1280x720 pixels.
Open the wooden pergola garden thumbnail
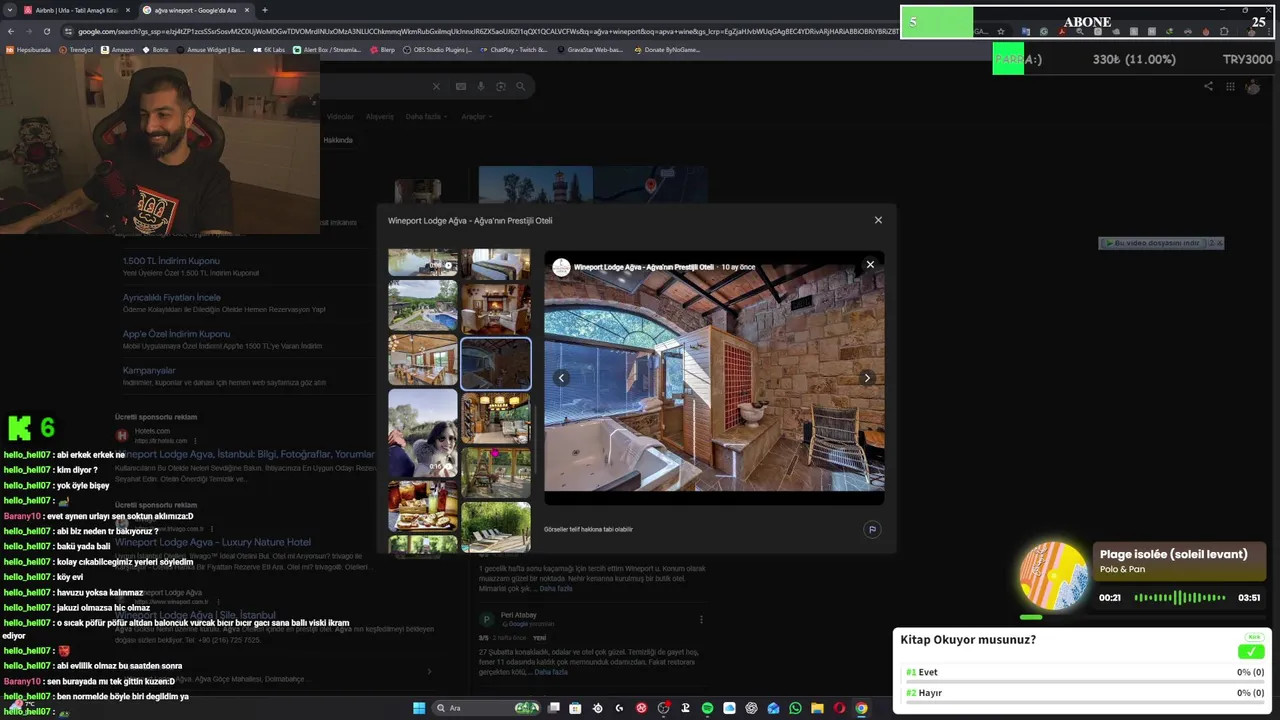click(496, 472)
